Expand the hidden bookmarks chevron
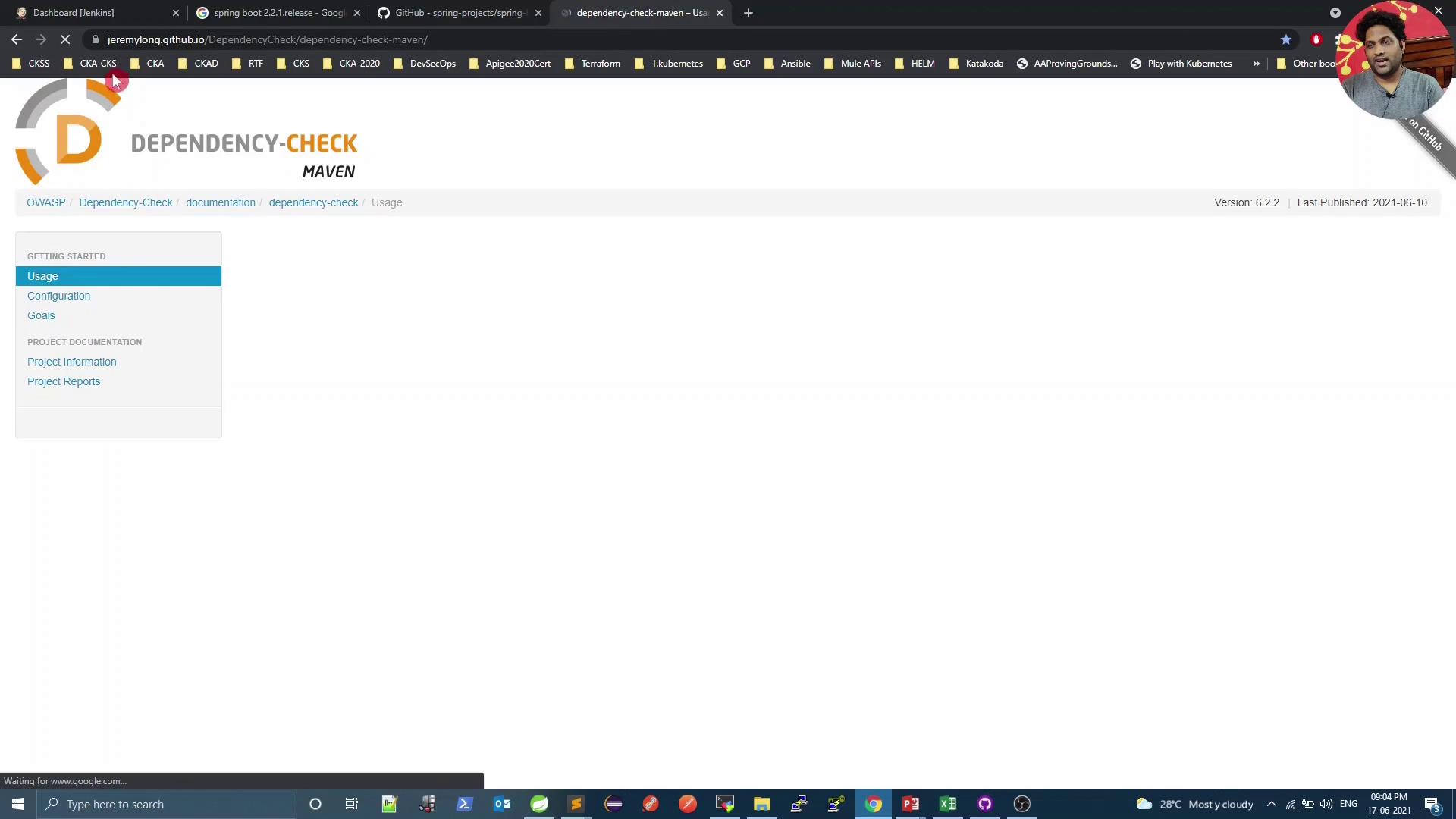The height and width of the screenshot is (819, 1456). coord(1257,64)
